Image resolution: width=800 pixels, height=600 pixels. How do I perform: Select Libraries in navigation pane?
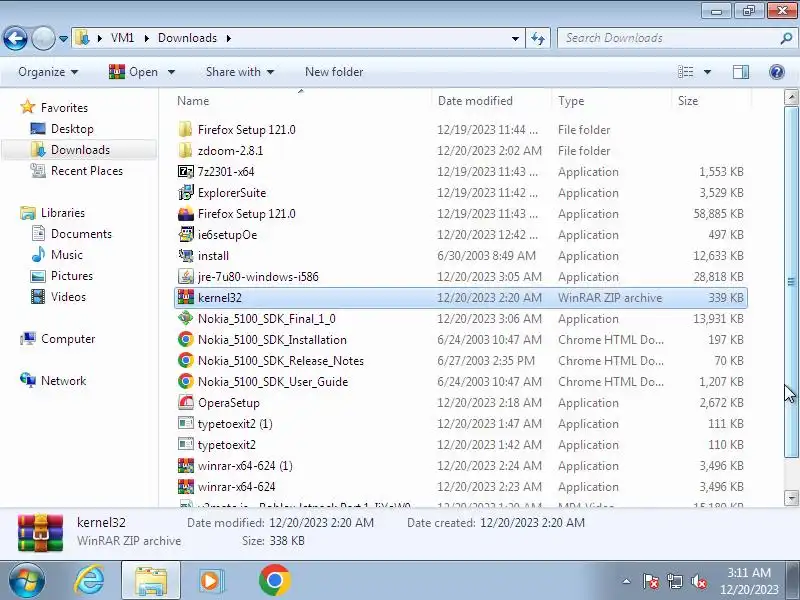pyautogui.click(x=63, y=212)
